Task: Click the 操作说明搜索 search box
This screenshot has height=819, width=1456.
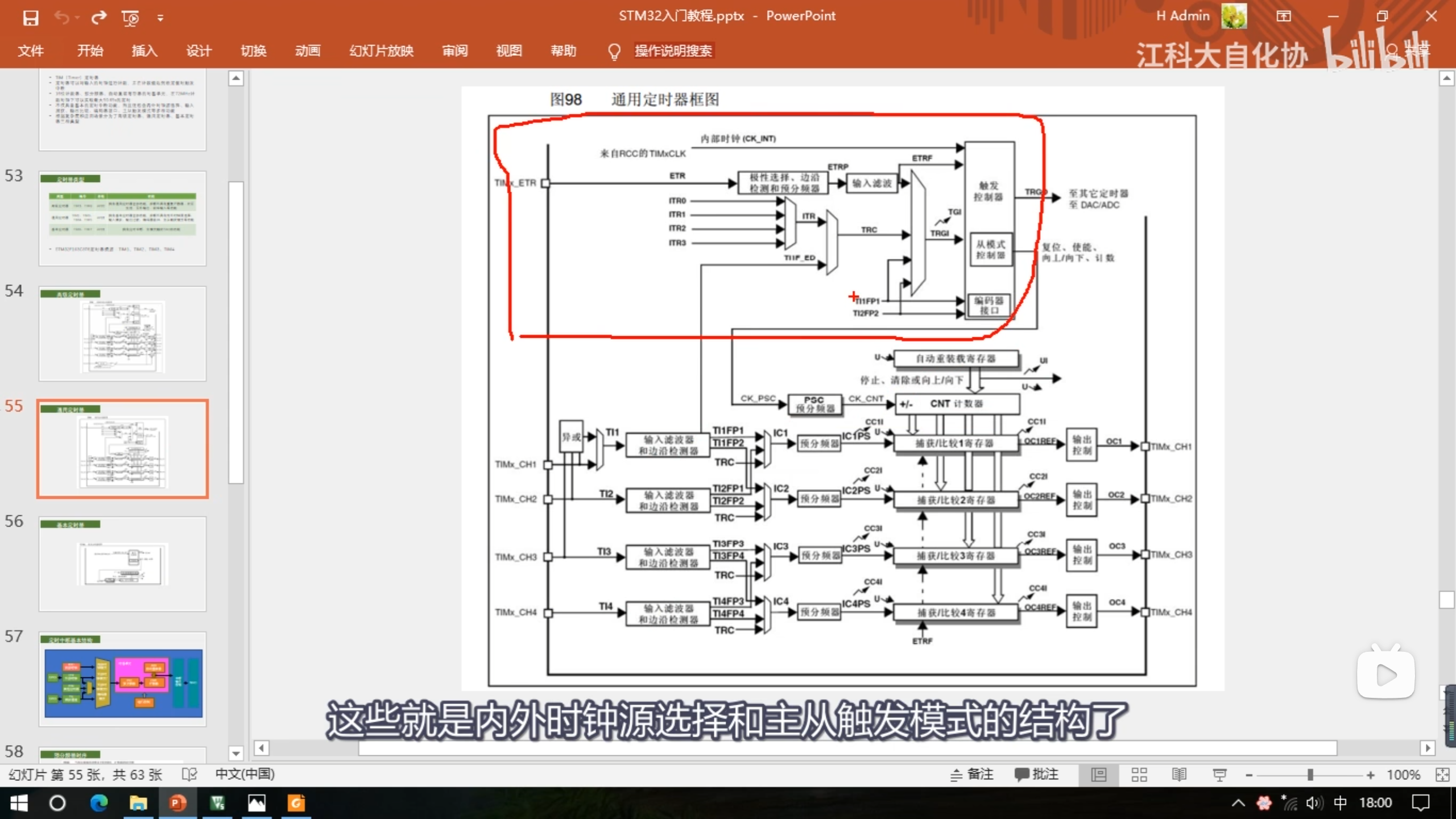Action: point(673,51)
